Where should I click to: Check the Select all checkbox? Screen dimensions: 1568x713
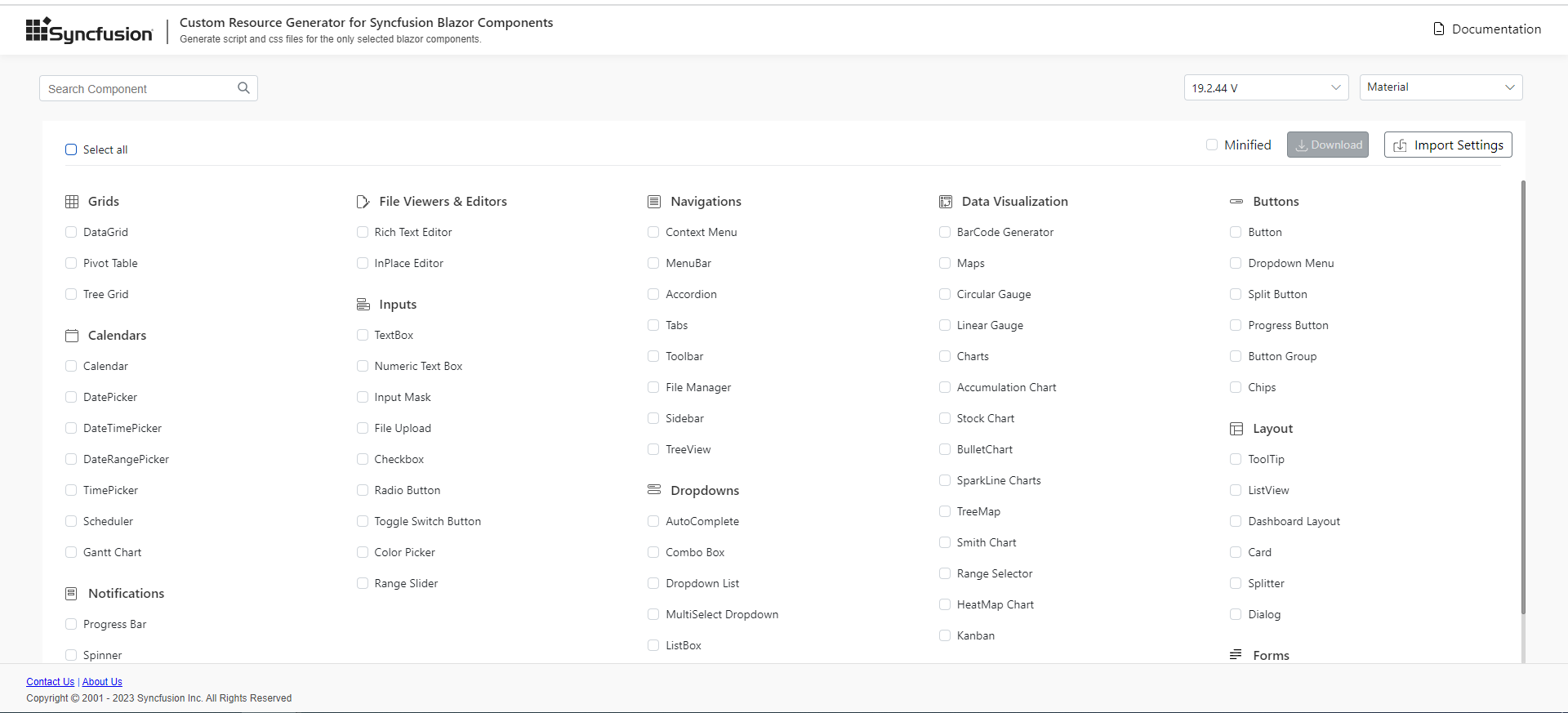(71, 149)
